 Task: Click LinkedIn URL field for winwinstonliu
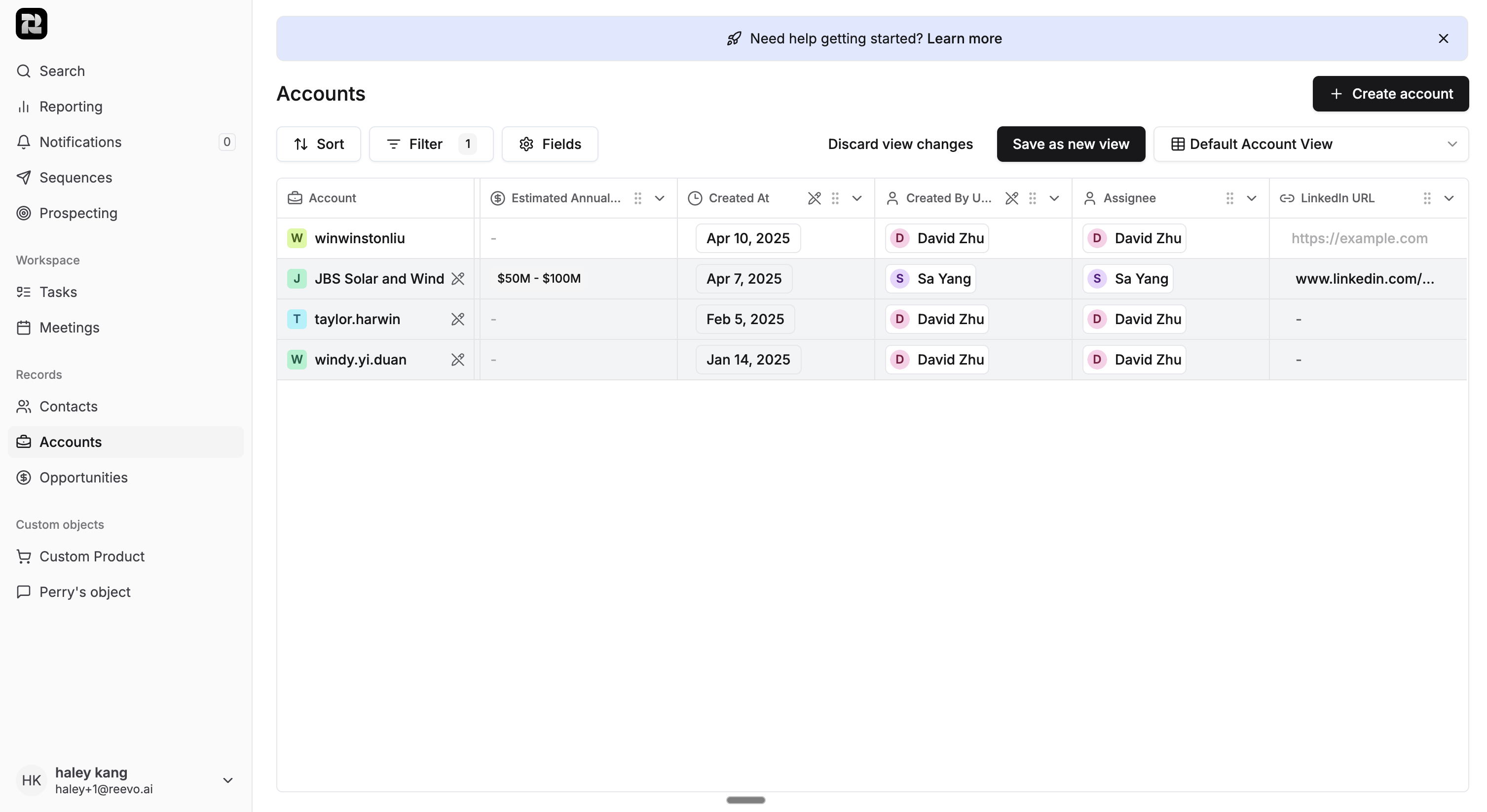click(1359, 238)
